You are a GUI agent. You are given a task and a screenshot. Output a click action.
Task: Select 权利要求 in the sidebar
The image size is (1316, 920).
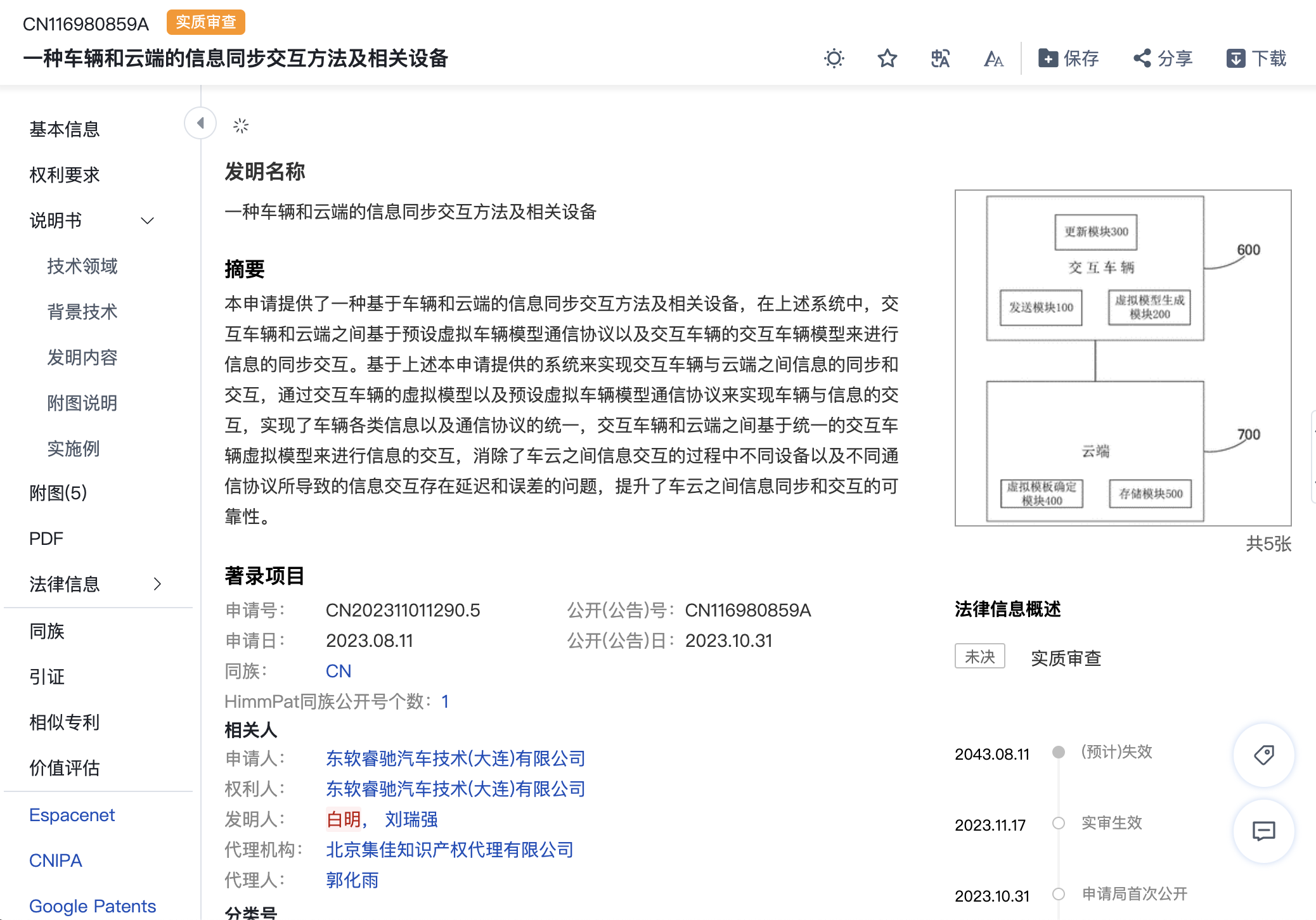pyautogui.click(x=65, y=175)
